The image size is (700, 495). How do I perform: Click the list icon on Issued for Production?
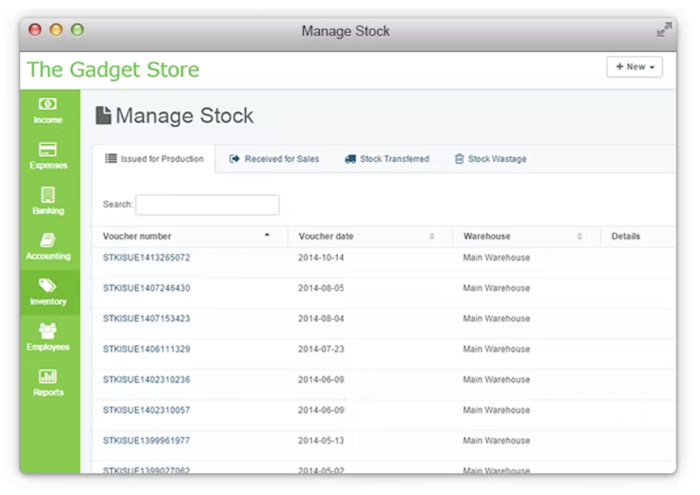(111, 158)
